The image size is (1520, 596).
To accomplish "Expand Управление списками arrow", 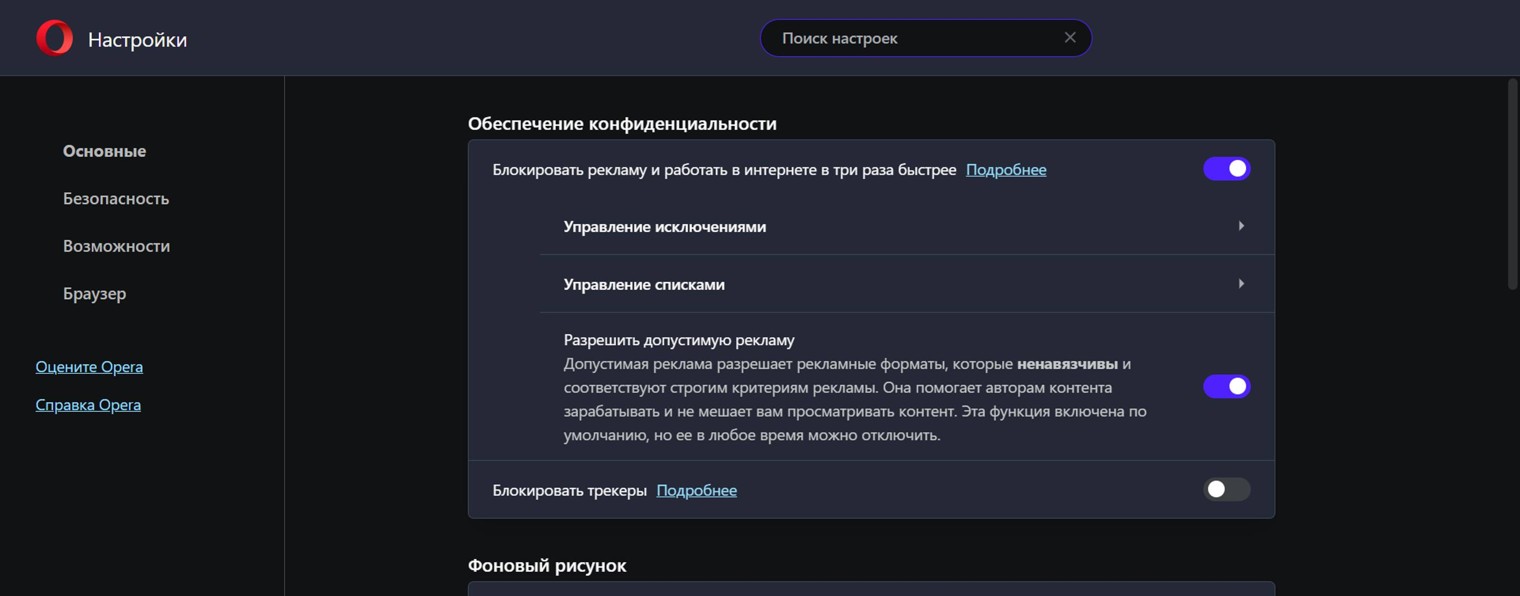I will (x=1241, y=284).
